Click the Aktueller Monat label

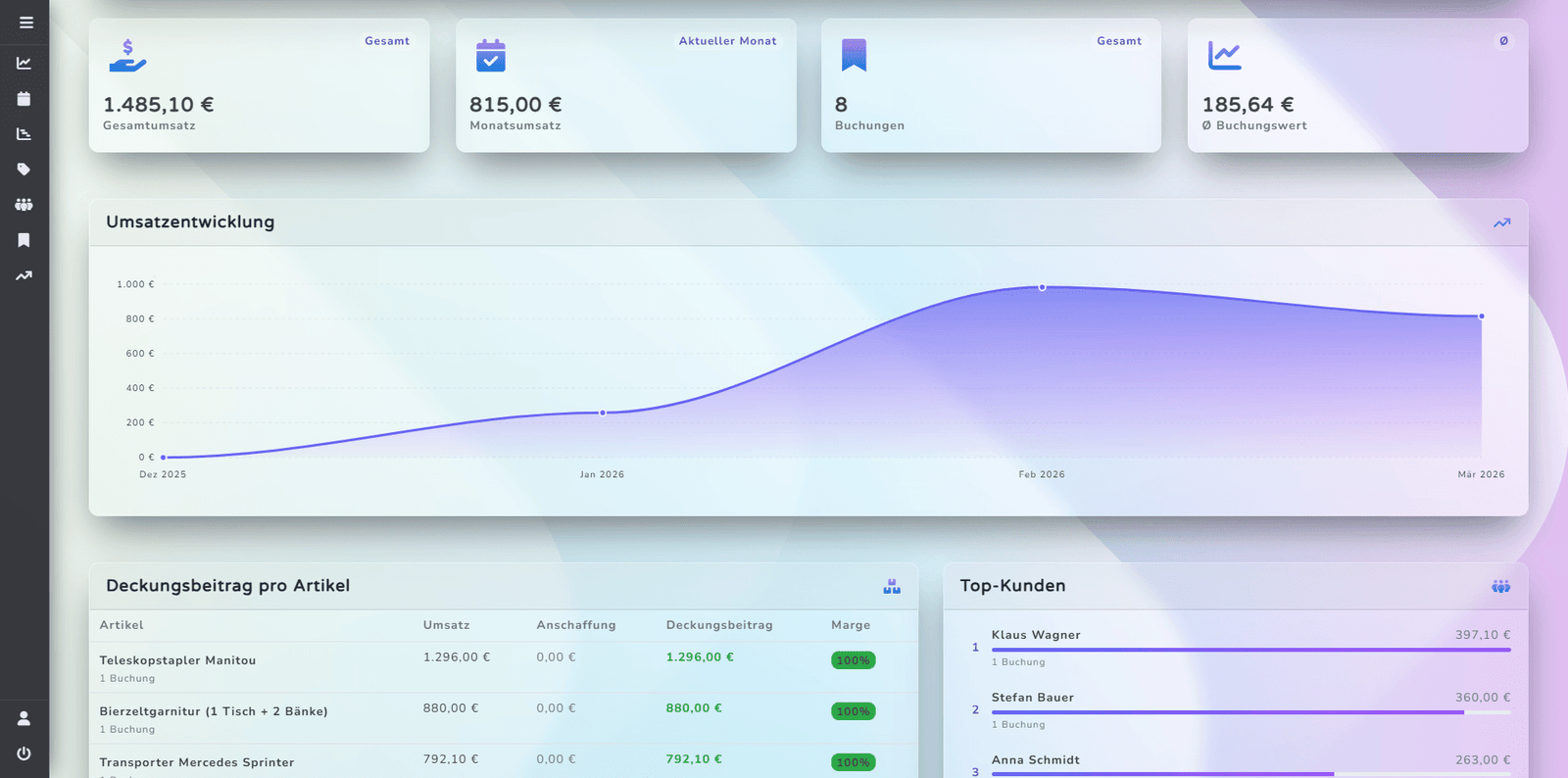tap(727, 41)
